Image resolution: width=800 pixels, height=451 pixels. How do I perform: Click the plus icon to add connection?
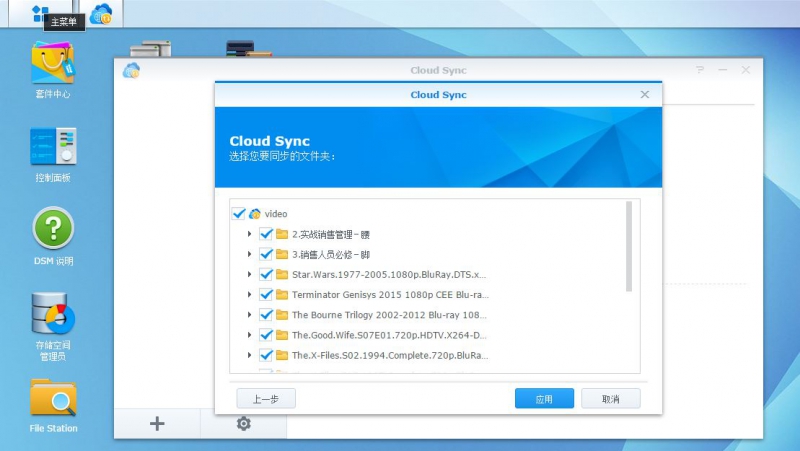point(157,424)
